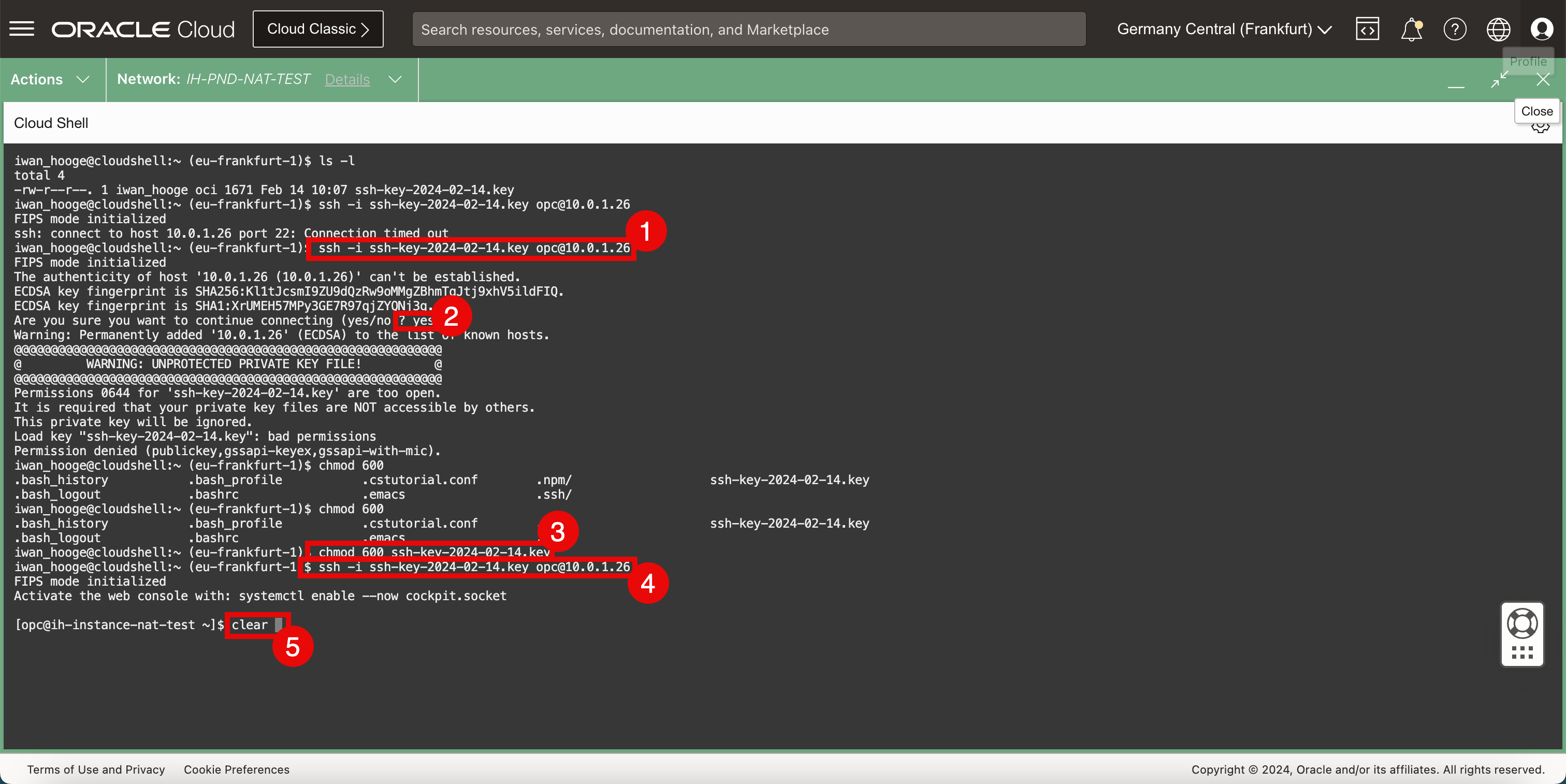Open the Help question mark menu
Screen dimensions: 1566x784
click(1455, 29)
